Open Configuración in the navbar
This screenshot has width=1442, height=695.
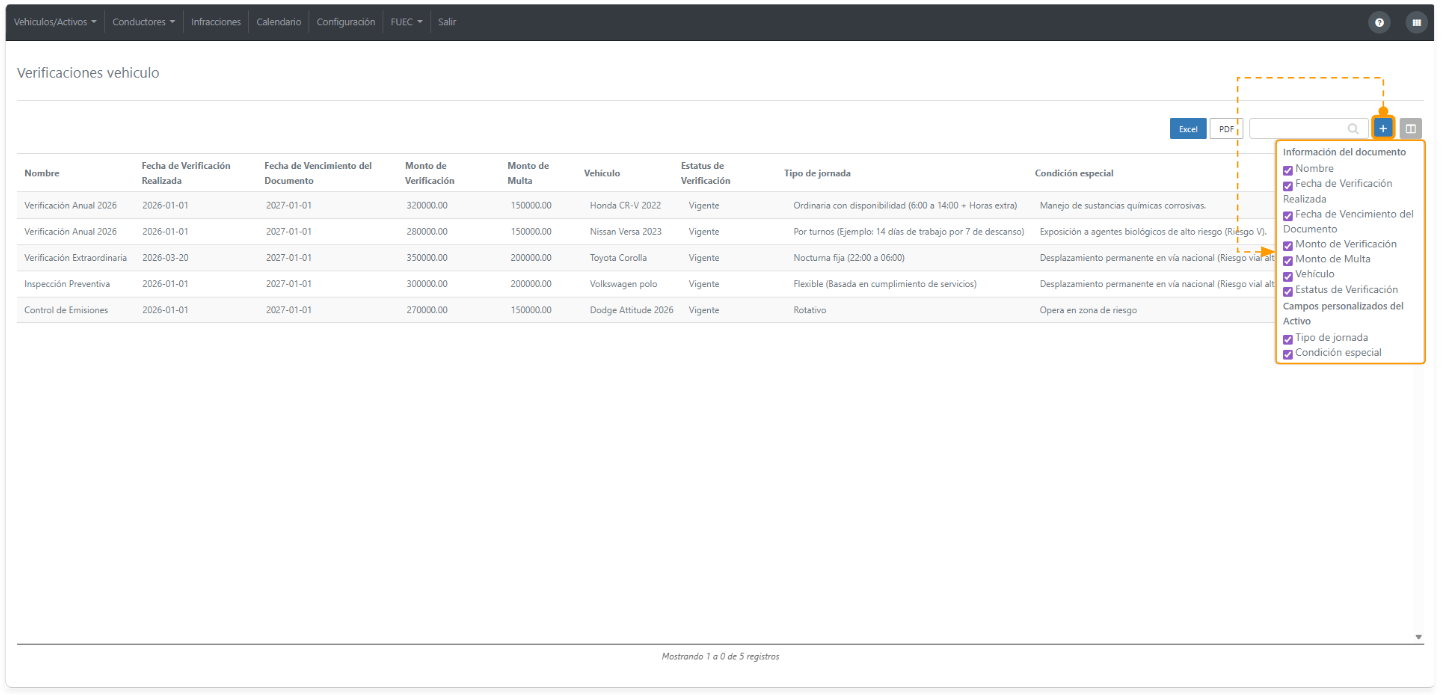[346, 22]
